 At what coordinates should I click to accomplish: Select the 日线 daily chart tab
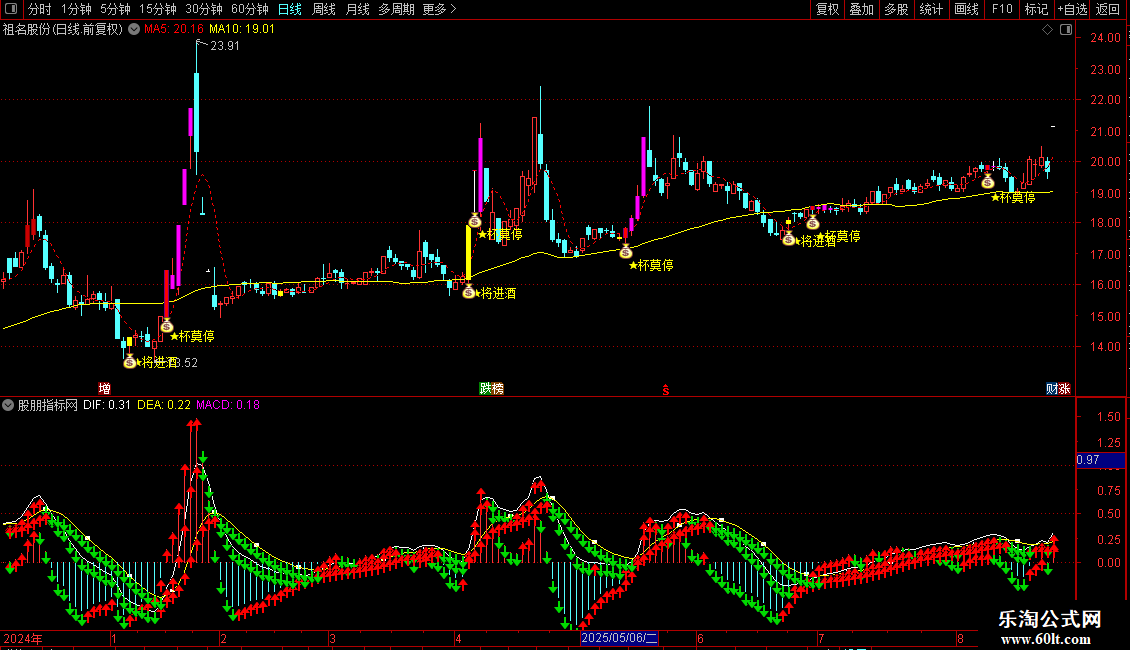(290, 9)
